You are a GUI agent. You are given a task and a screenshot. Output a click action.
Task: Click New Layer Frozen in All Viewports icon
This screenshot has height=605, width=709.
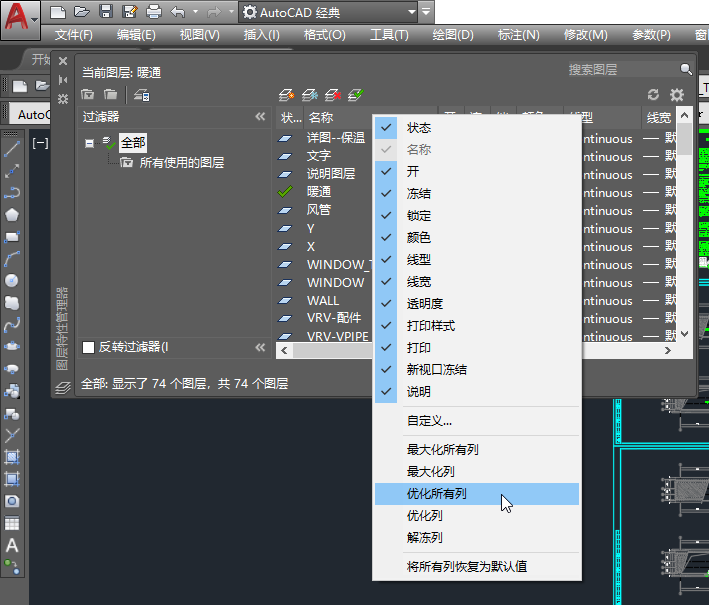click(310, 95)
